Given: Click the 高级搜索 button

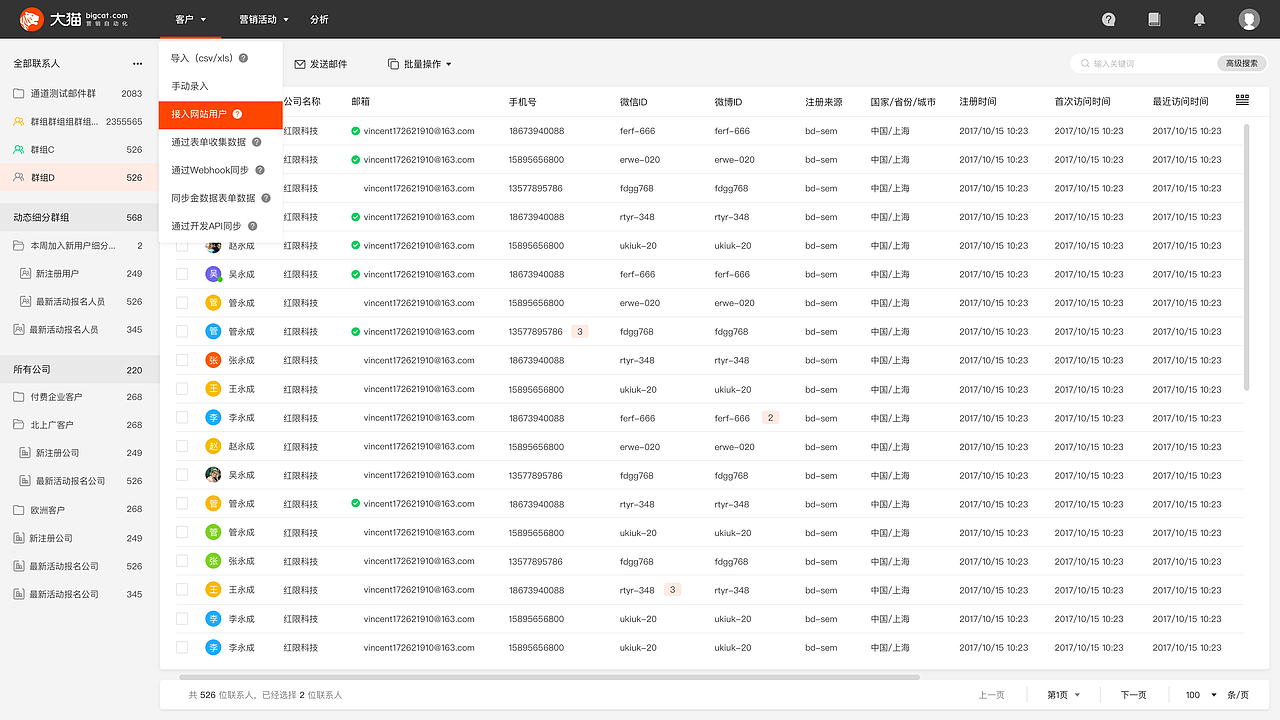Looking at the screenshot, I should [x=1242, y=63].
